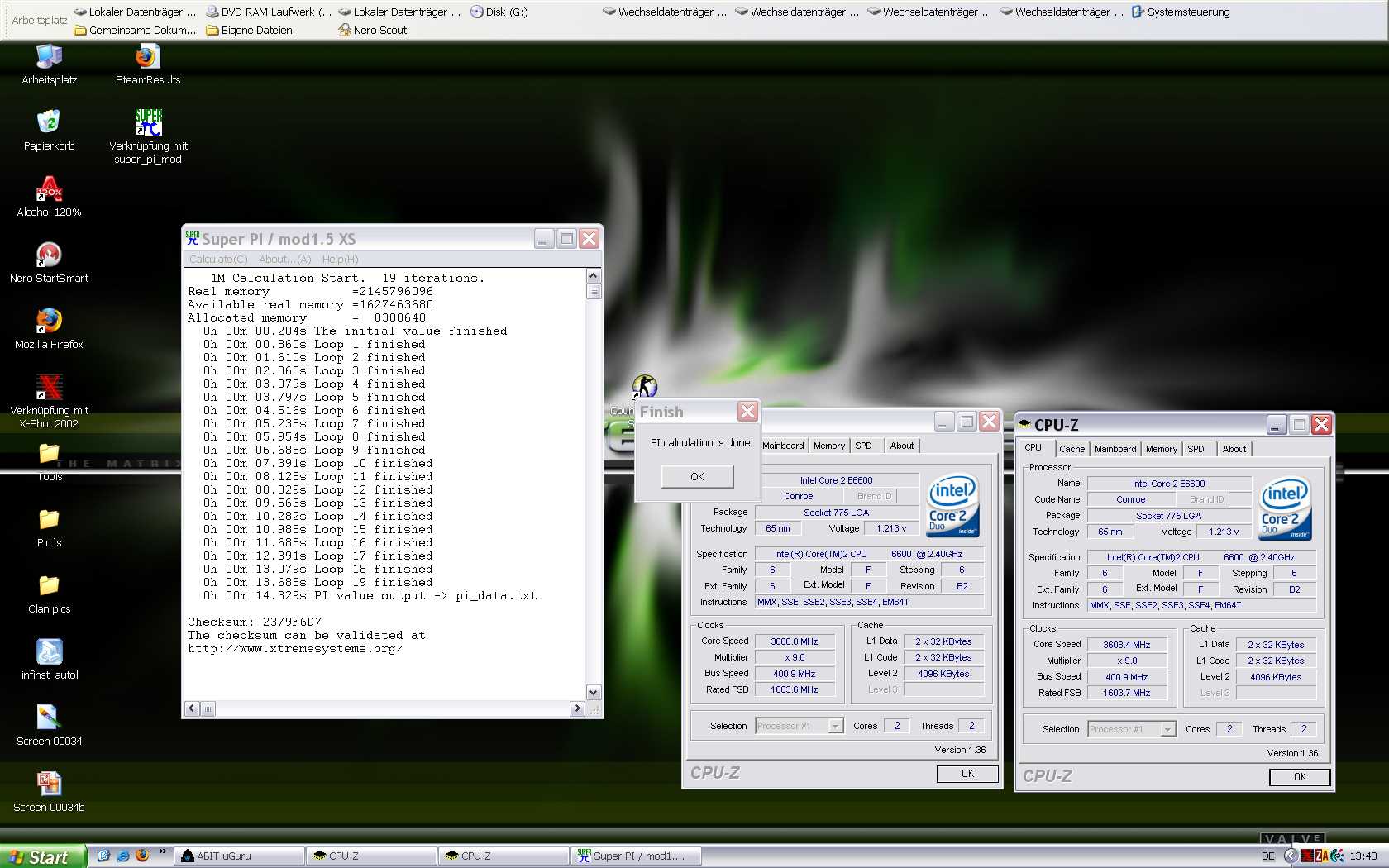Expand the quick launch overflow chevron
This screenshot has width=1389, height=868.
click(x=162, y=852)
